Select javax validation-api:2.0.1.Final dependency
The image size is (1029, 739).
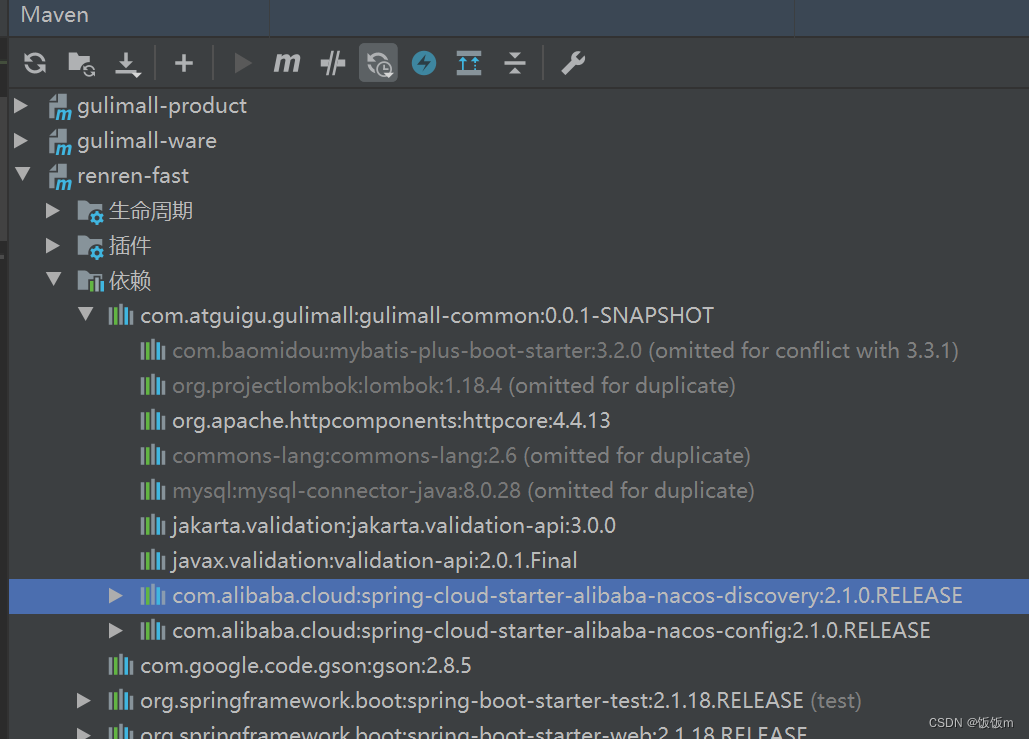coord(375,560)
